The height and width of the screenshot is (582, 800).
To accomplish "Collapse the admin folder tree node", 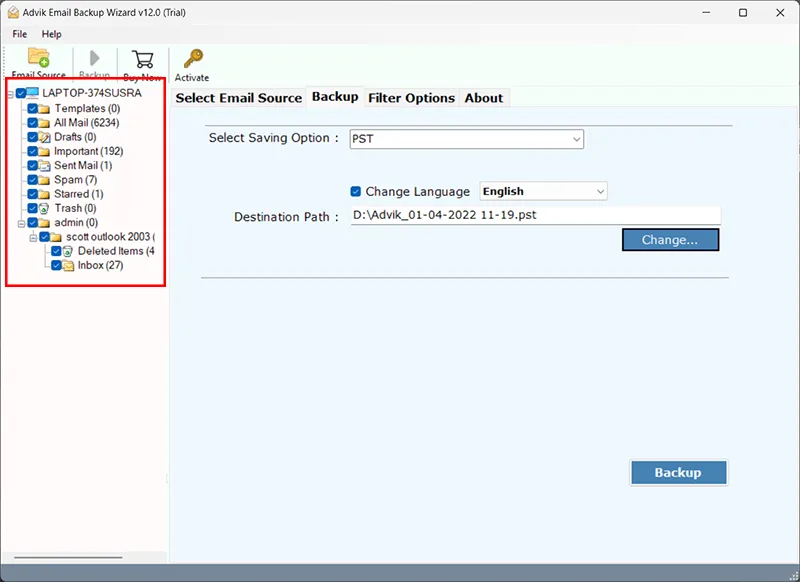I will (21, 223).
